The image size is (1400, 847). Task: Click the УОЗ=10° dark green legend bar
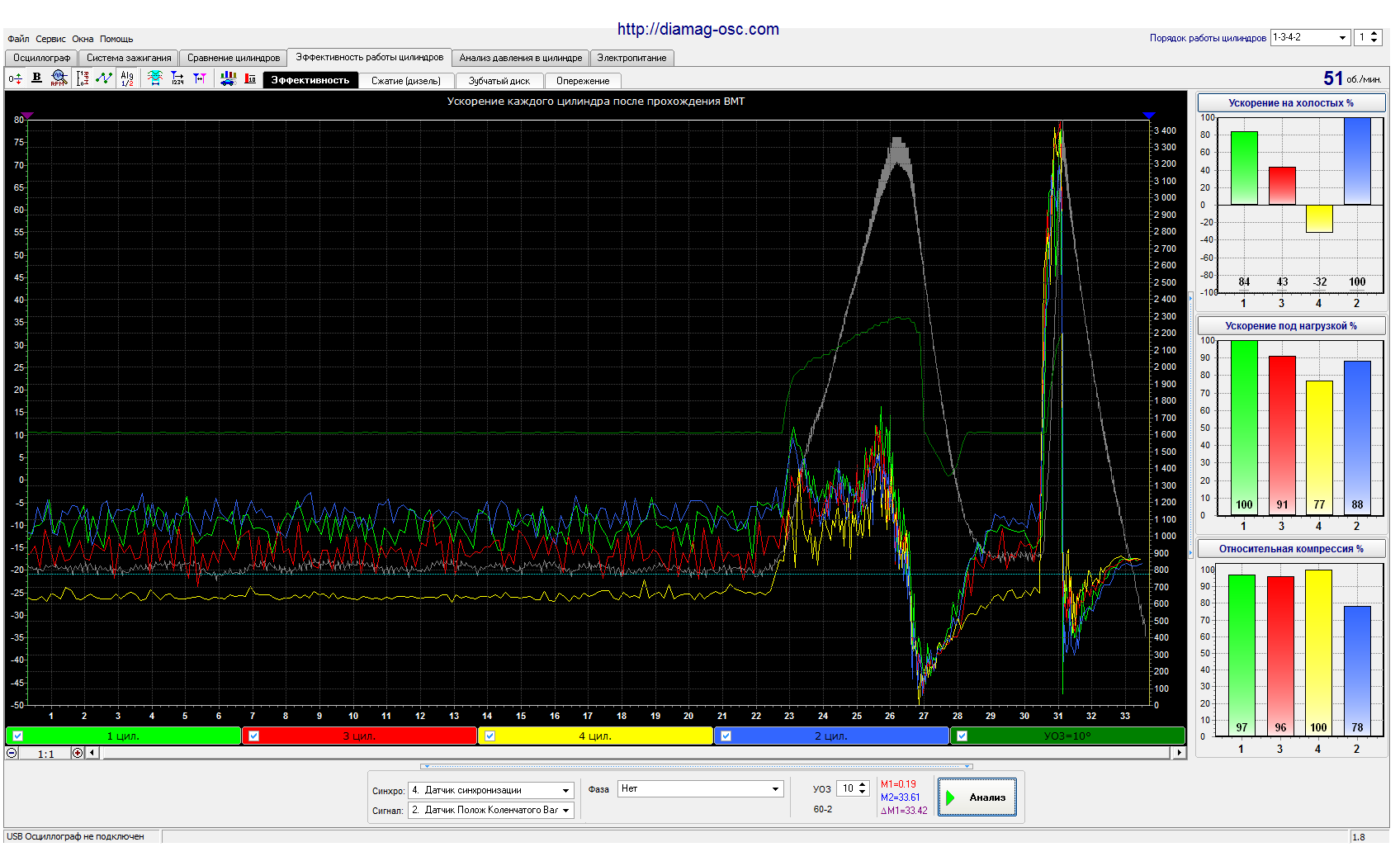point(1067,736)
